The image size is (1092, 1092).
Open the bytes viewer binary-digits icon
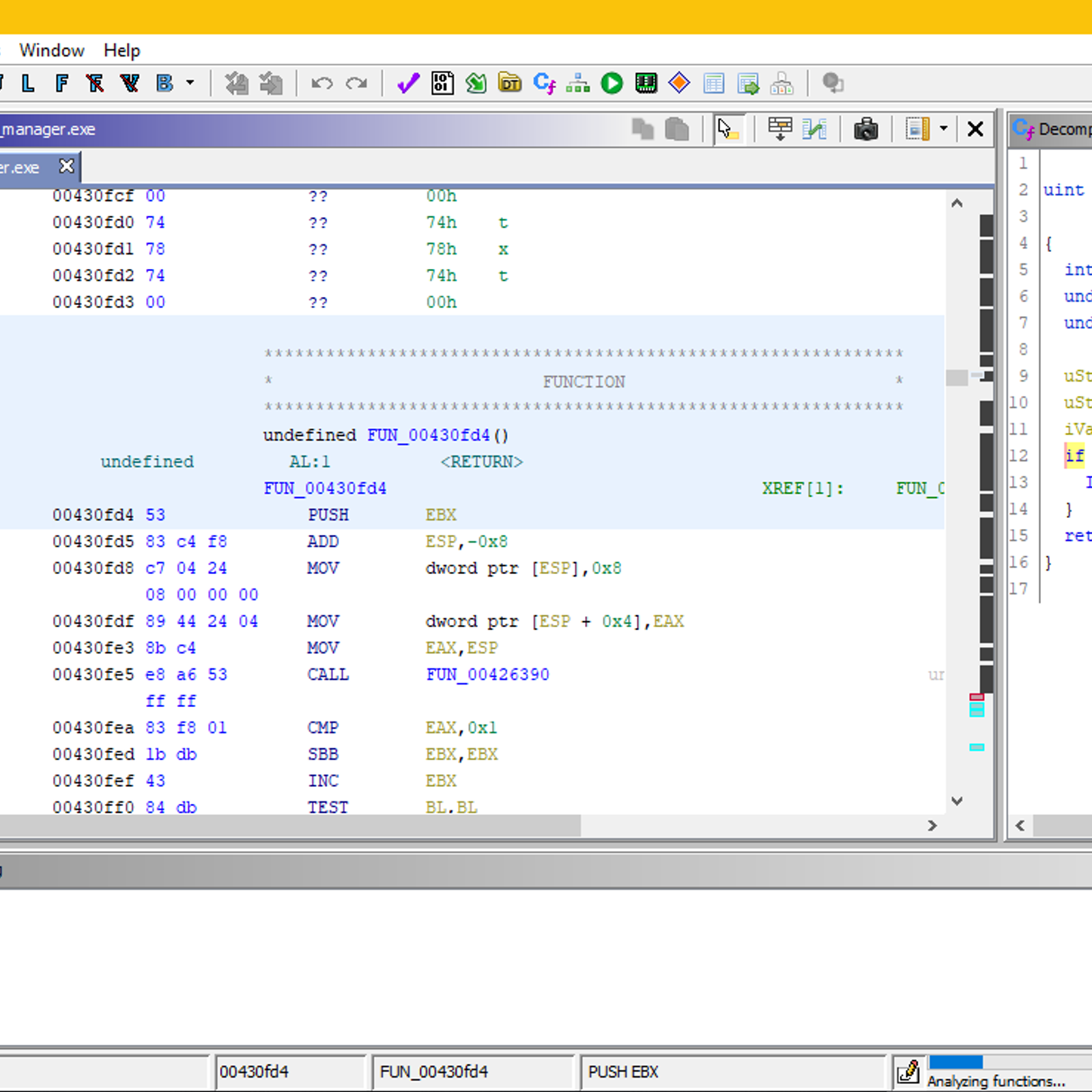click(442, 83)
